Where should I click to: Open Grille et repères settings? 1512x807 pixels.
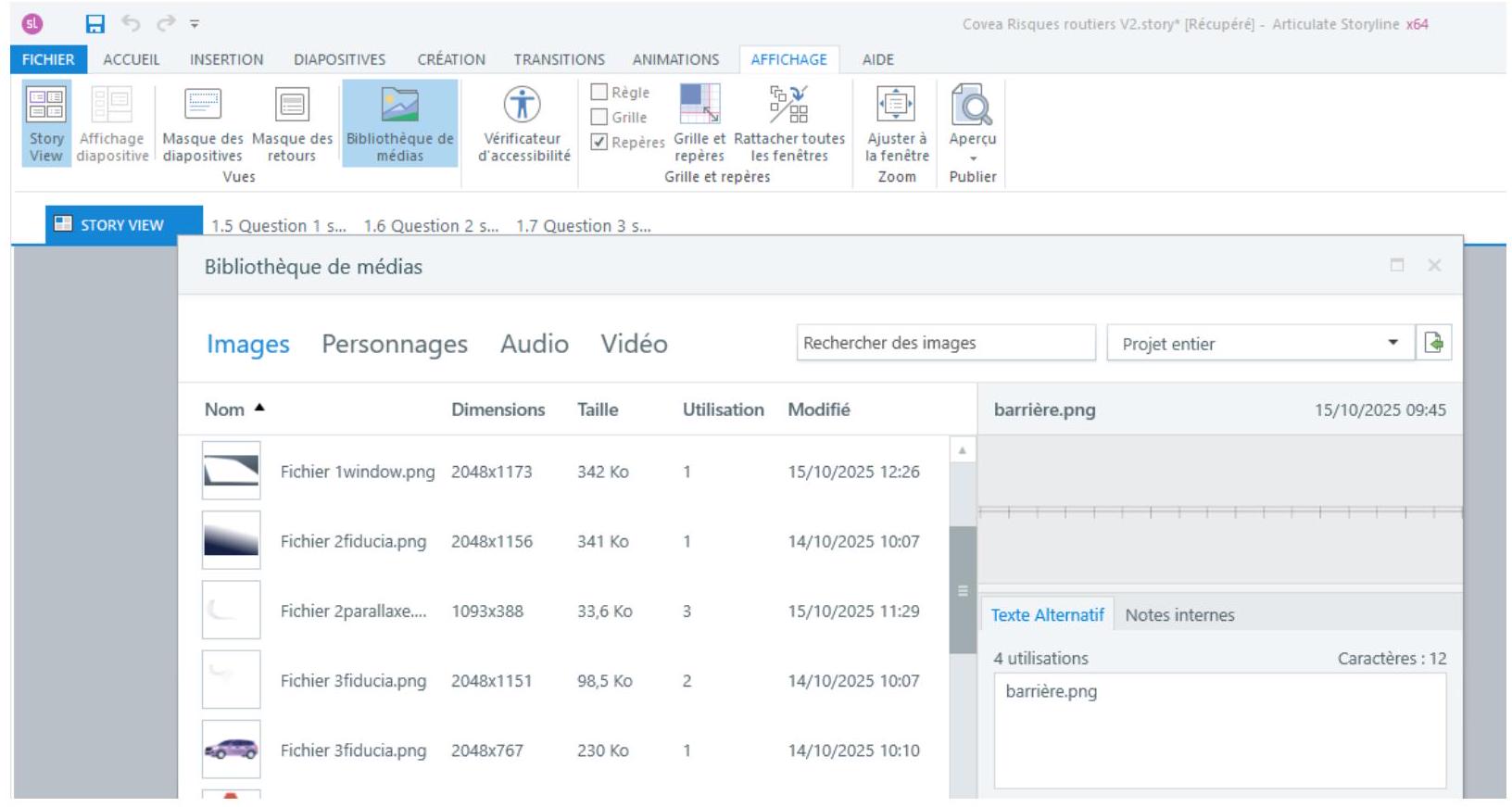pos(699,124)
